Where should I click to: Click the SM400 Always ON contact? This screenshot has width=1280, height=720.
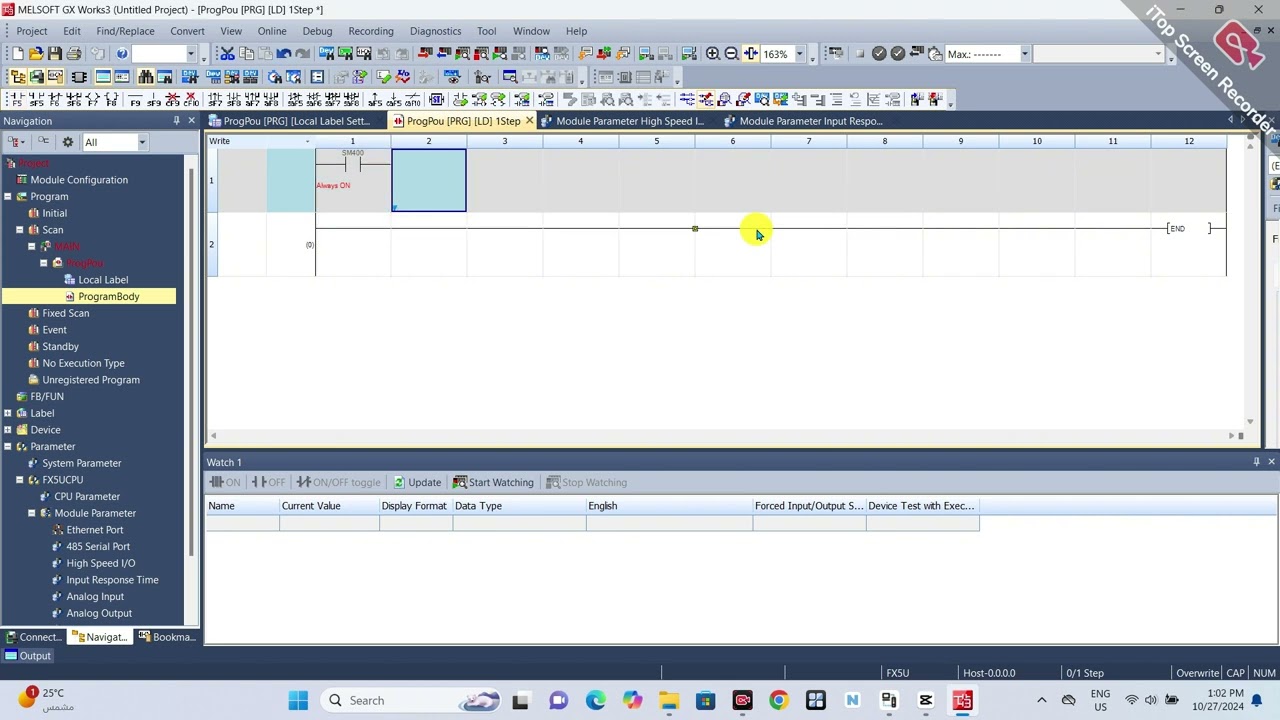click(x=352, y=165)
